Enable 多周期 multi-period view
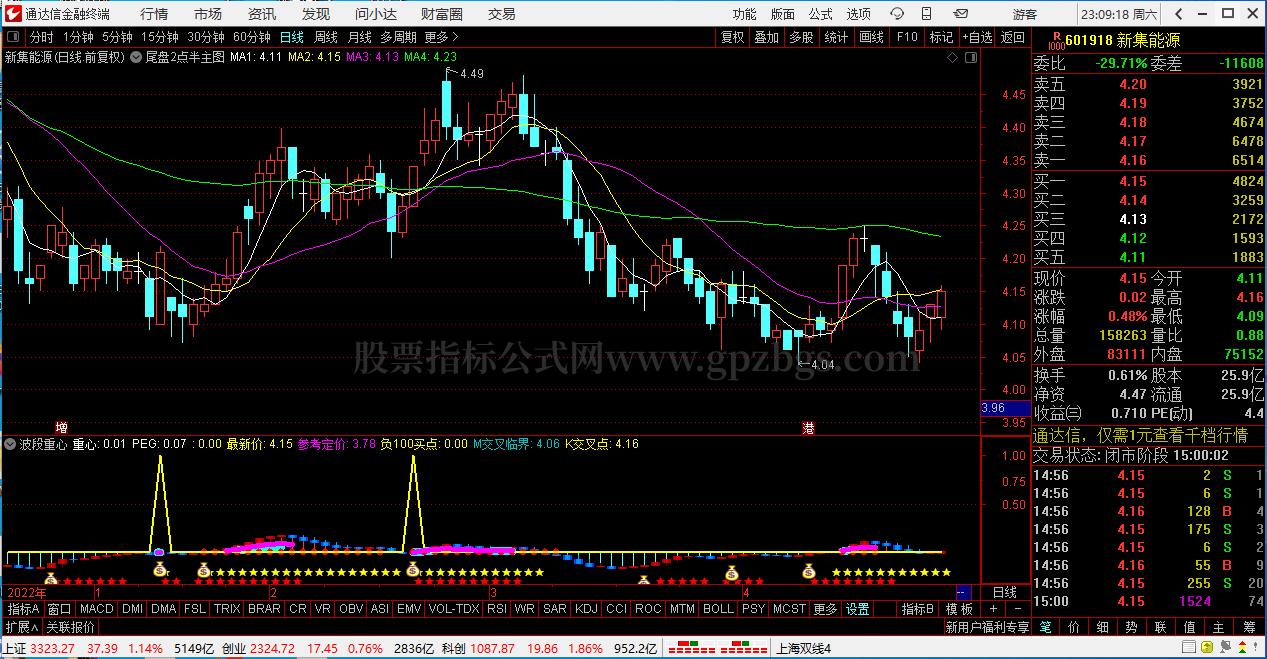The height and width of the screenshot is (659, 1267). pos(399,37)
